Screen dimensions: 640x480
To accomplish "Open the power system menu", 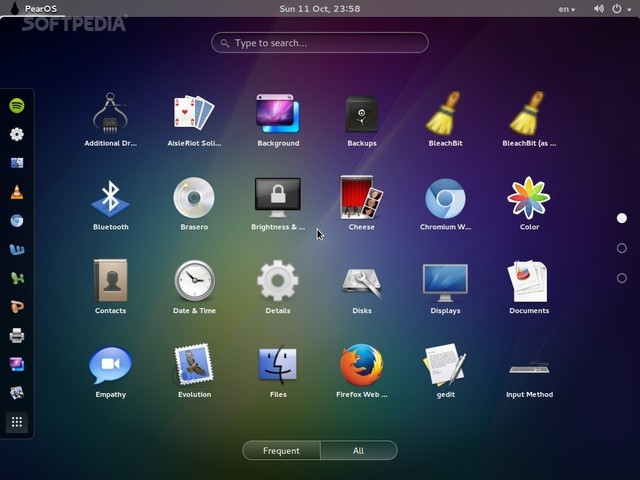I will [x=621, y=9].
